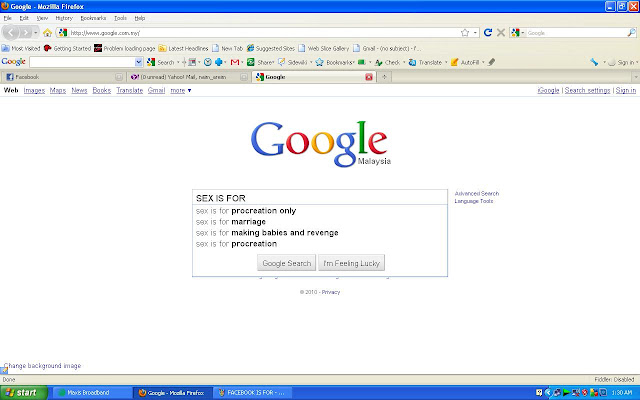
Task: Click the Gmail envelope icon in Google Toolbar
Action: [235, 62]
